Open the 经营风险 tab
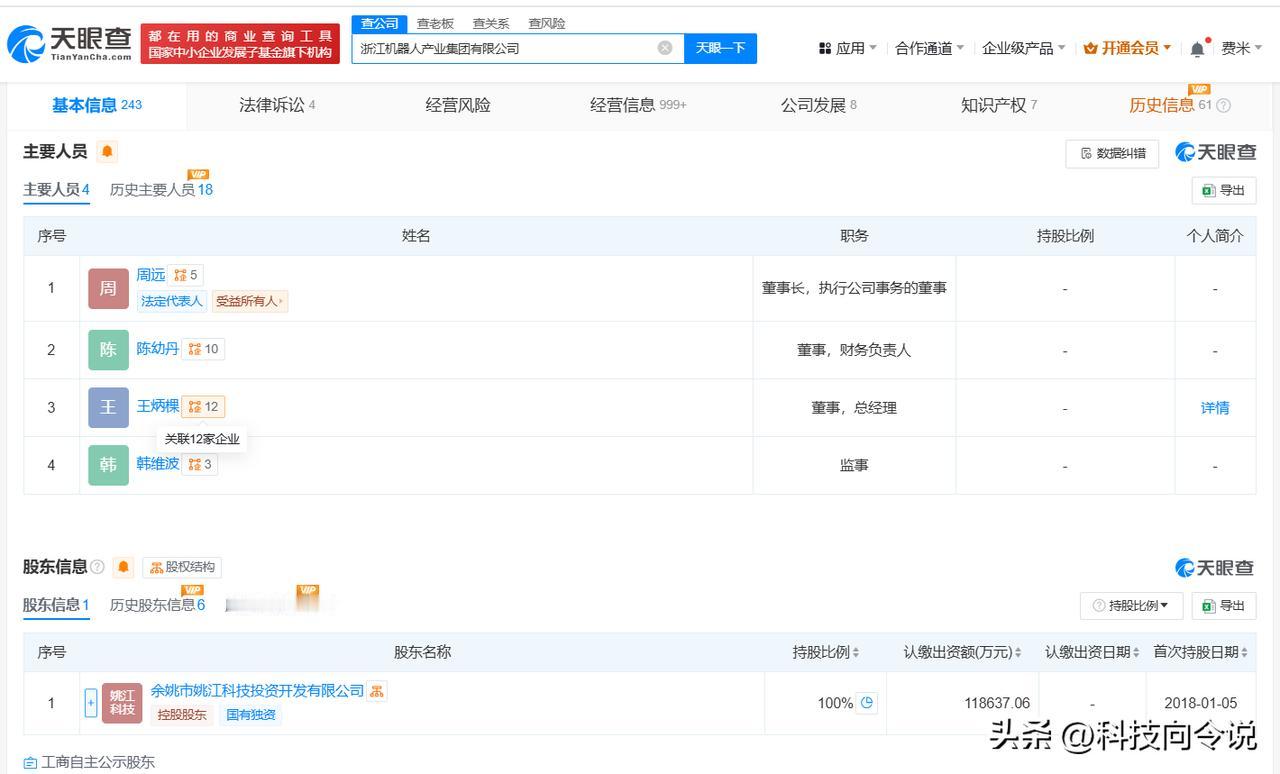The height and width of the screenshot is (774, 1280). (x=458, y=105)
